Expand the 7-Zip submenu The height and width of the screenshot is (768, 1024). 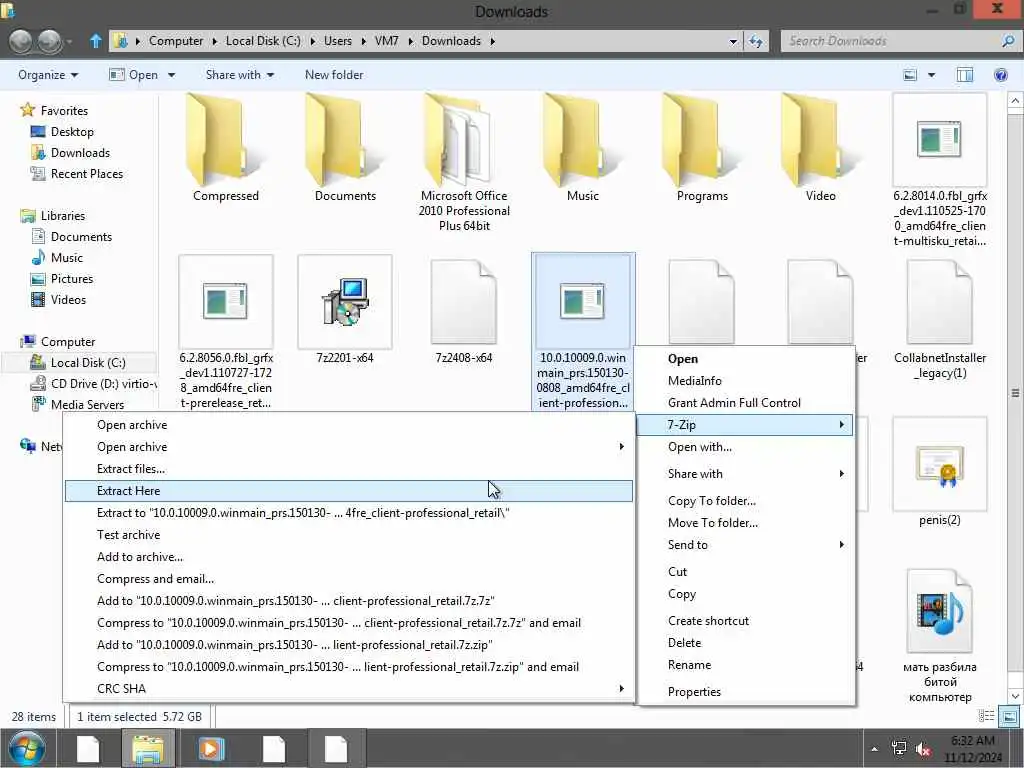(744, 424)
